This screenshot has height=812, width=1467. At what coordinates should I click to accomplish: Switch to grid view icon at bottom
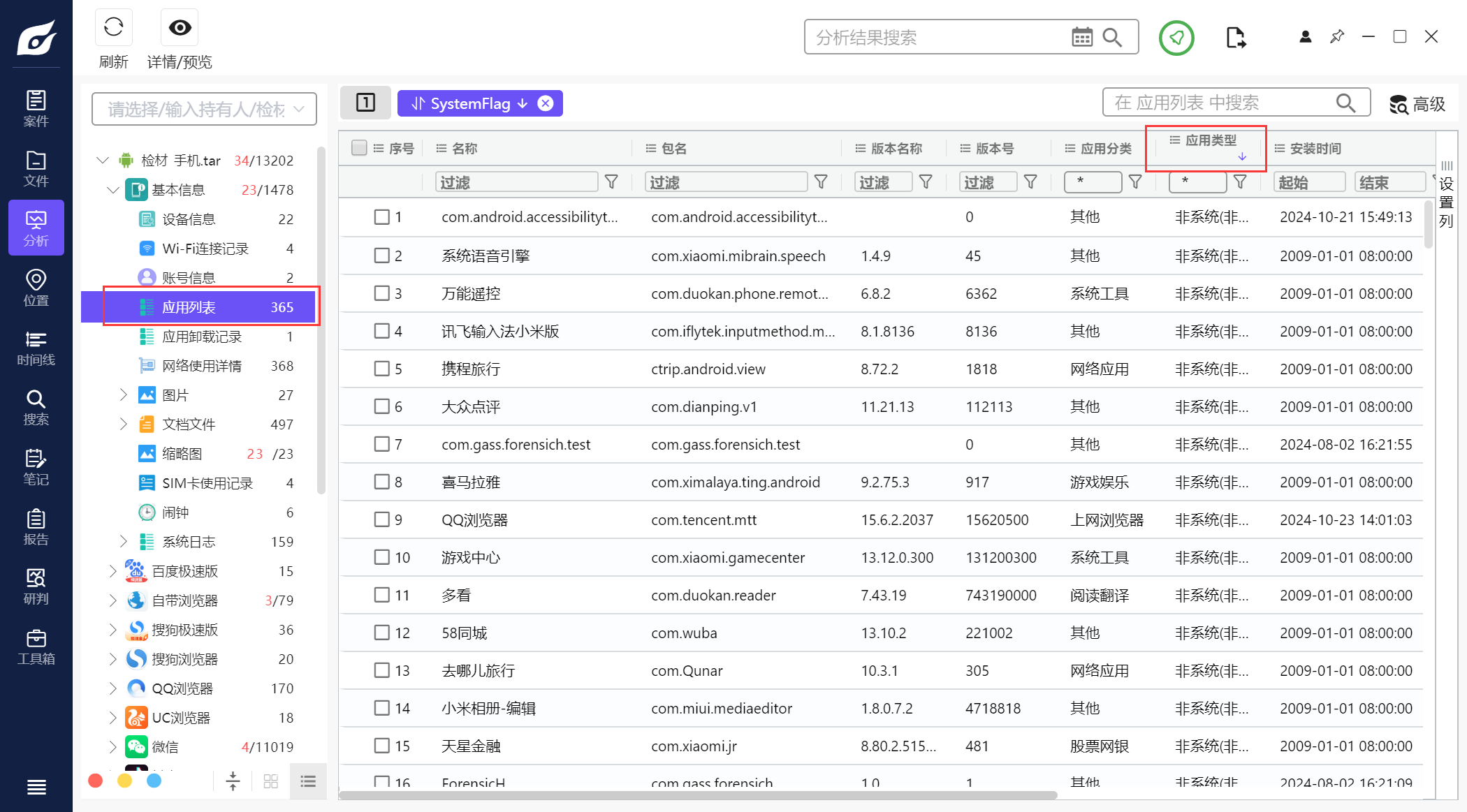(x=271, y=781)
